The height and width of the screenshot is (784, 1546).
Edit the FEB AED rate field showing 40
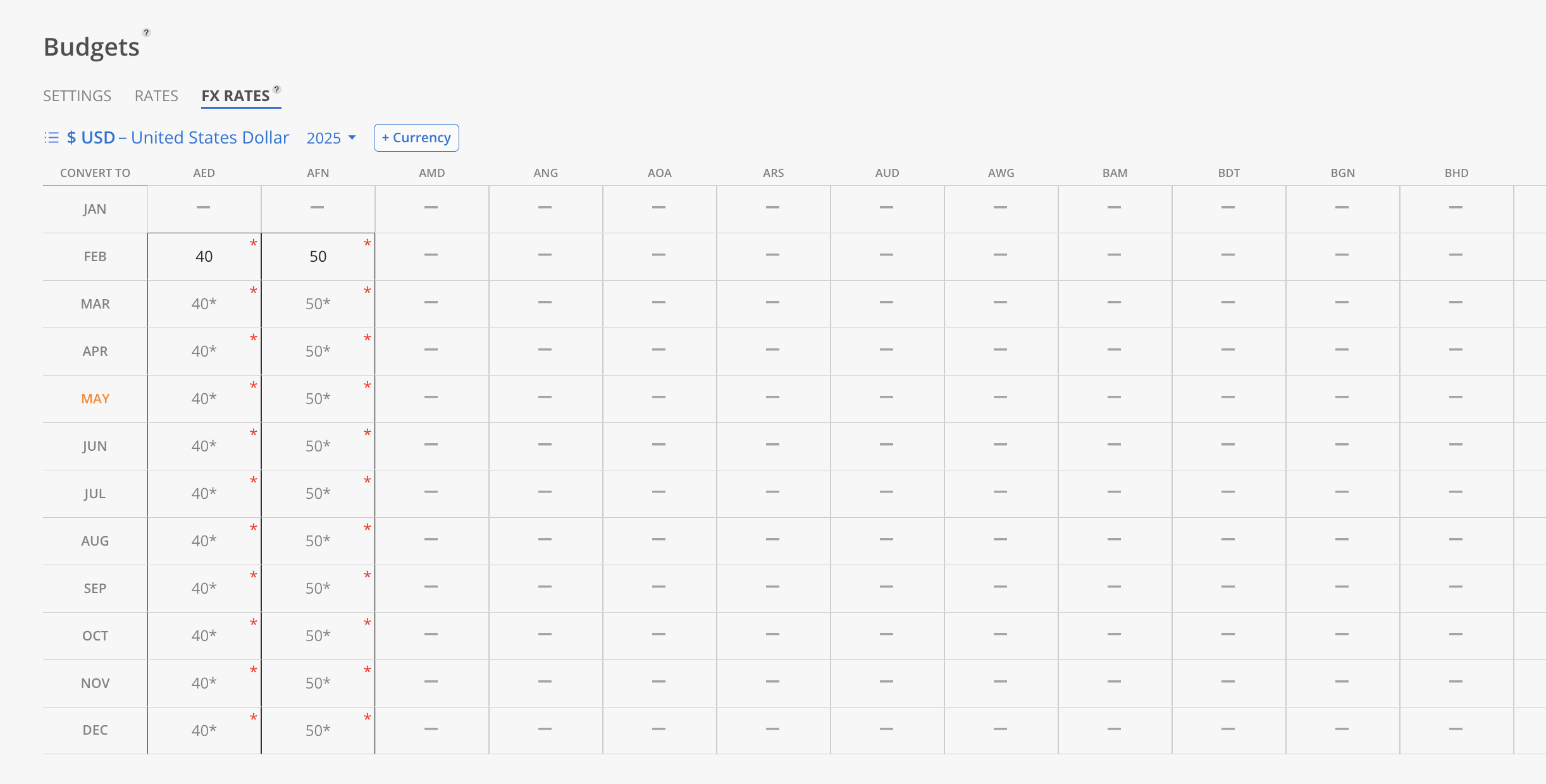click(204, 257)
